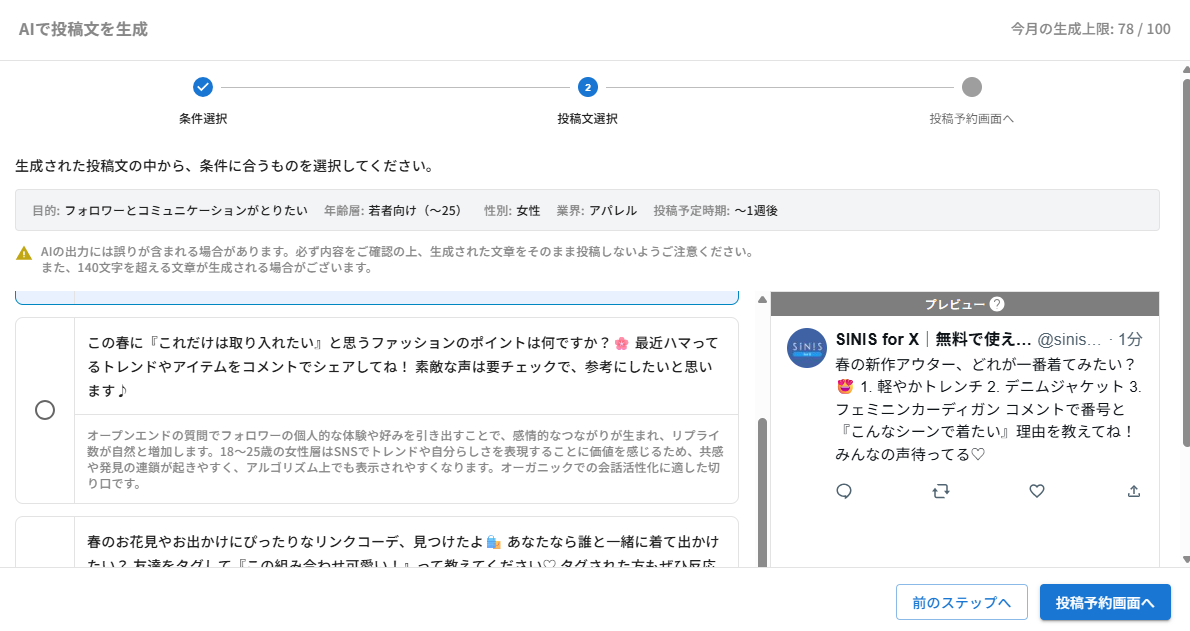The width and height of the screenshot is (1190, 631).
Task: Click the retweet icon in preview
Action: point(940,491)
